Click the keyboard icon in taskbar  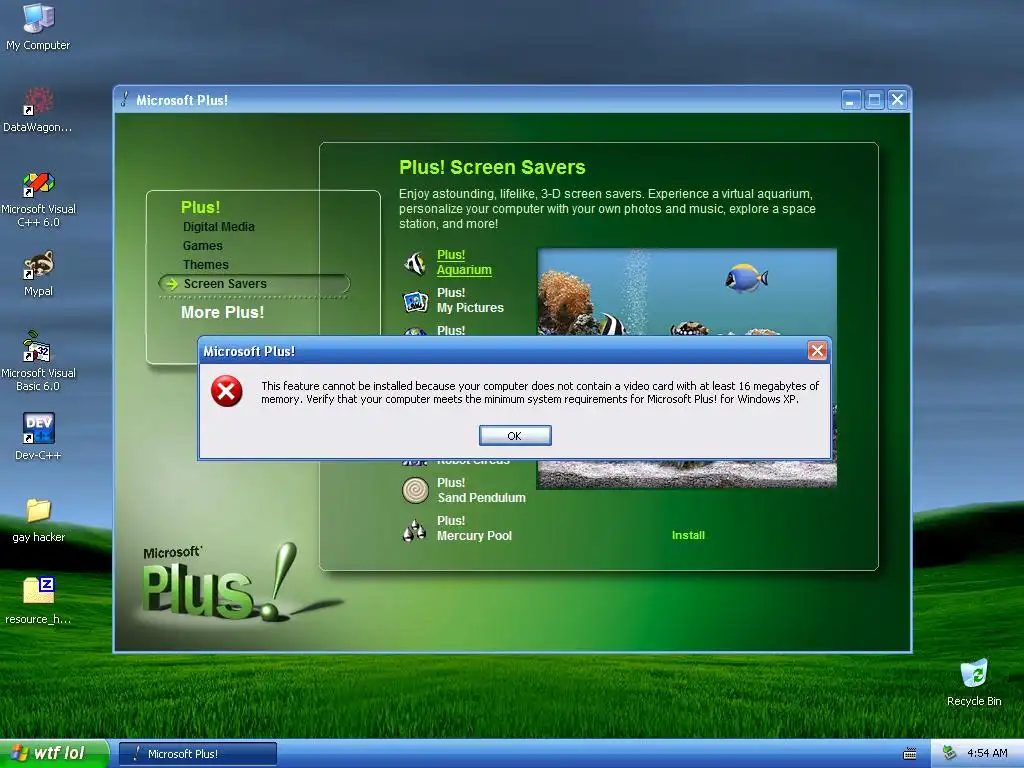coord(910,754)
